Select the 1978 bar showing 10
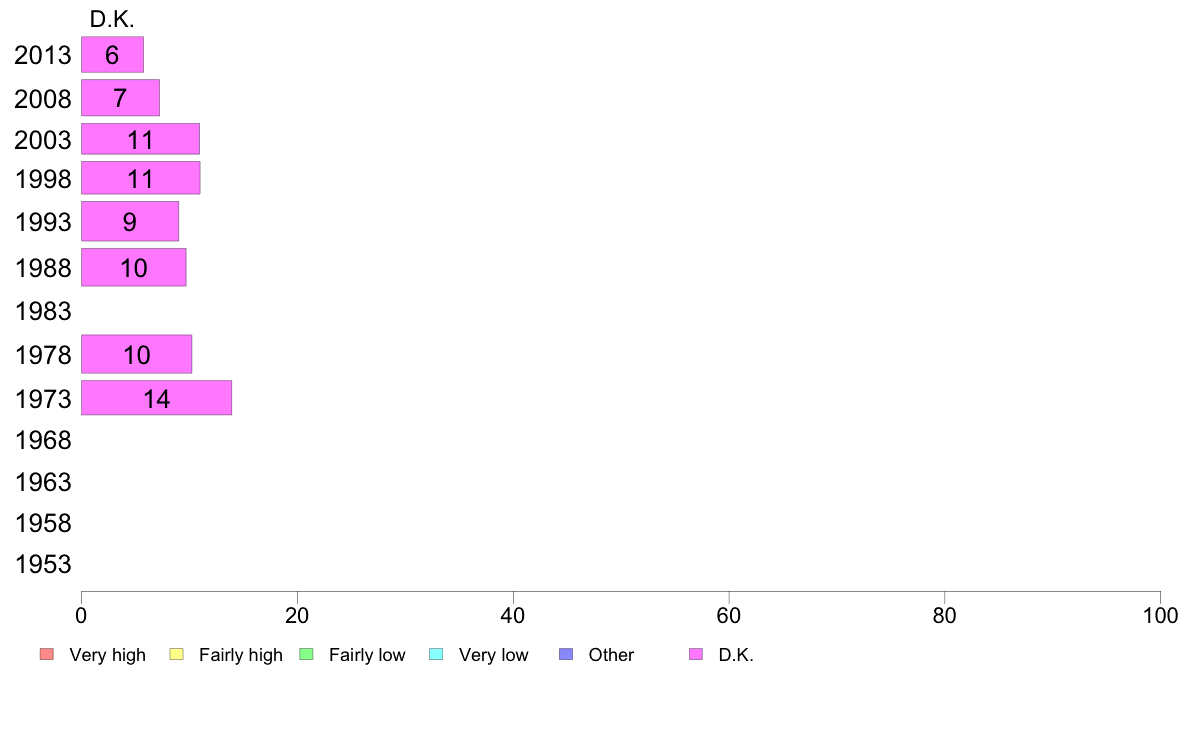Screen dimensions: 1188x736 point(136,355)
